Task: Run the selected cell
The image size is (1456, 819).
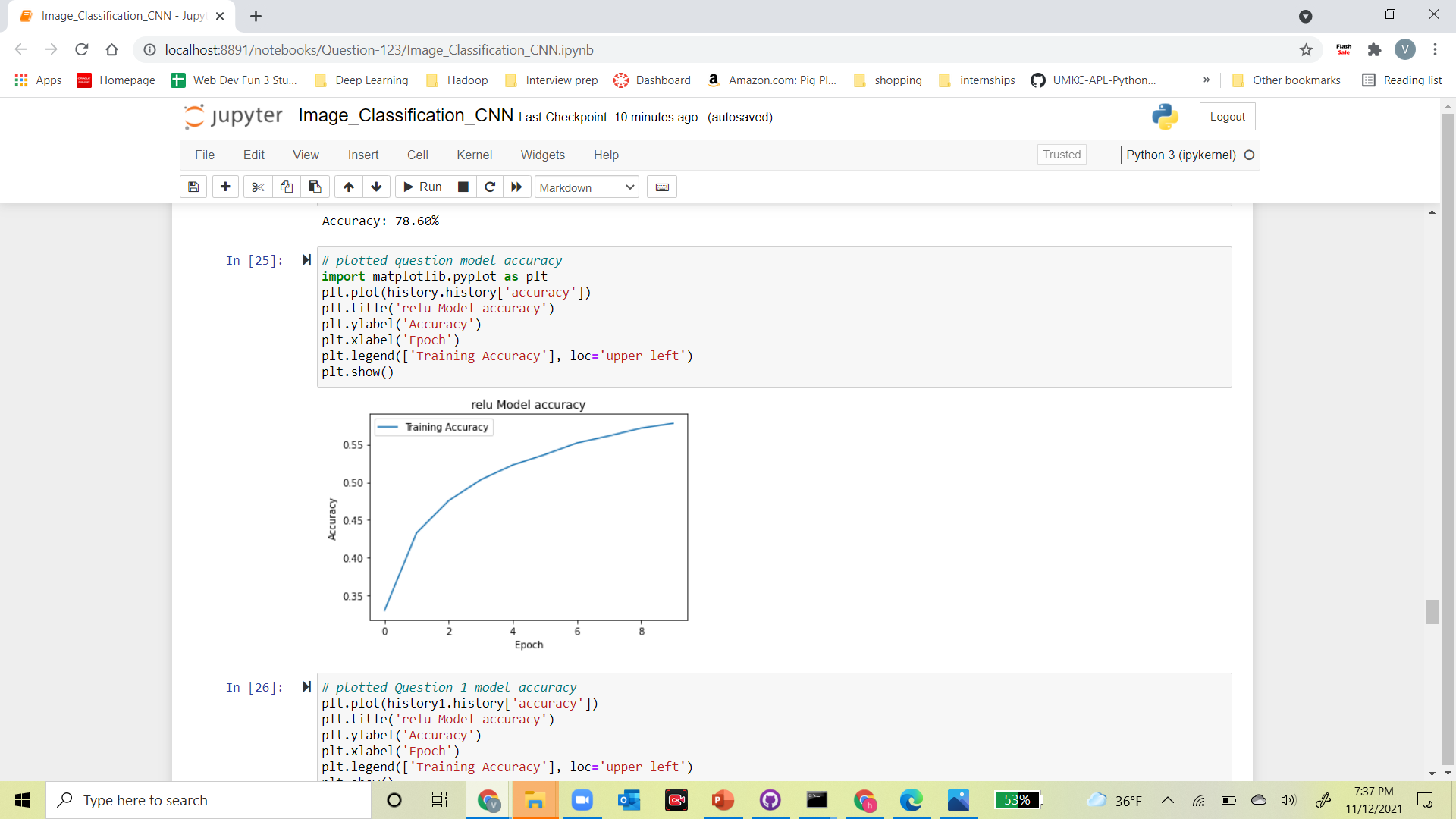Action: (422, 187)
